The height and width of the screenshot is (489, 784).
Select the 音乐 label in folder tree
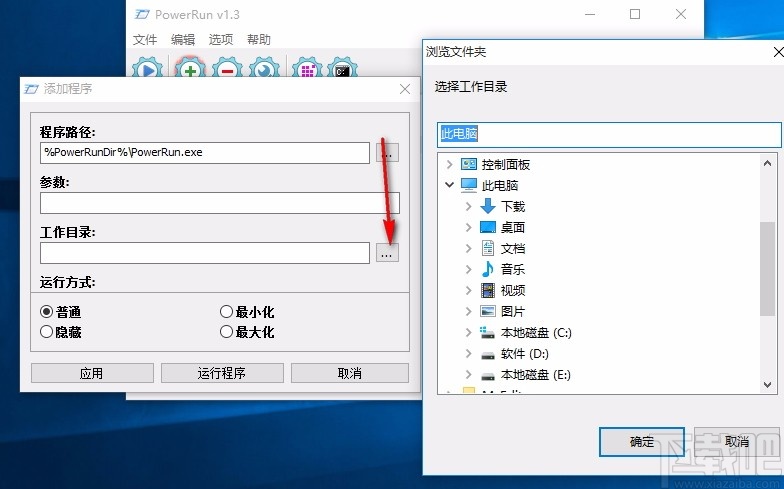click(x=513, y=270)
